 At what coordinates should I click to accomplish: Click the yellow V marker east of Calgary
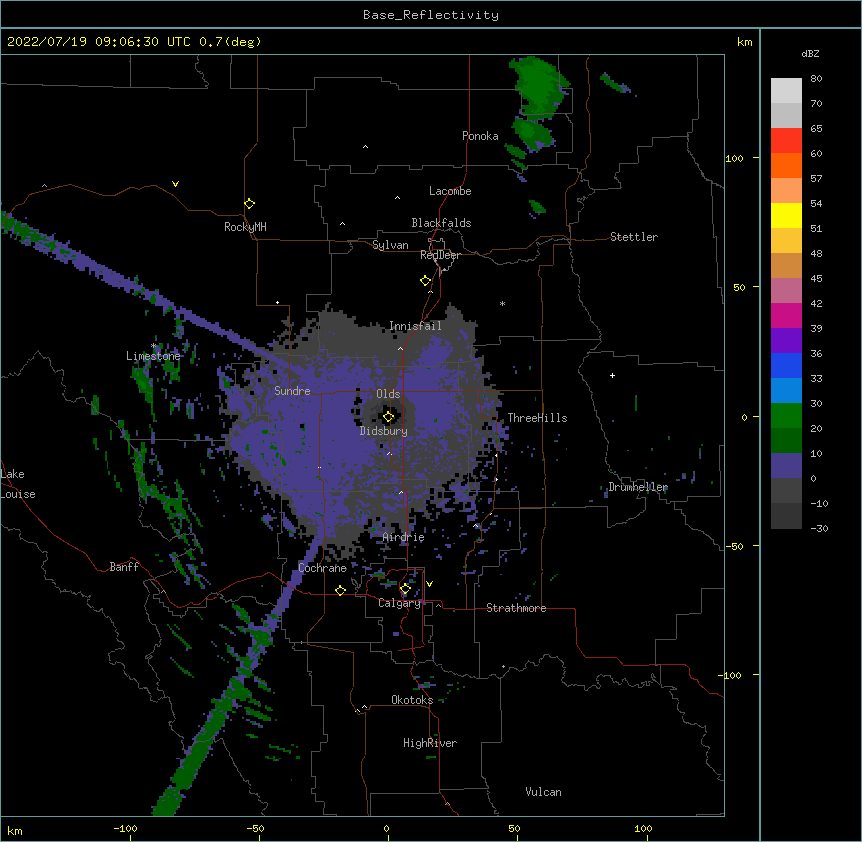[429, 584]
